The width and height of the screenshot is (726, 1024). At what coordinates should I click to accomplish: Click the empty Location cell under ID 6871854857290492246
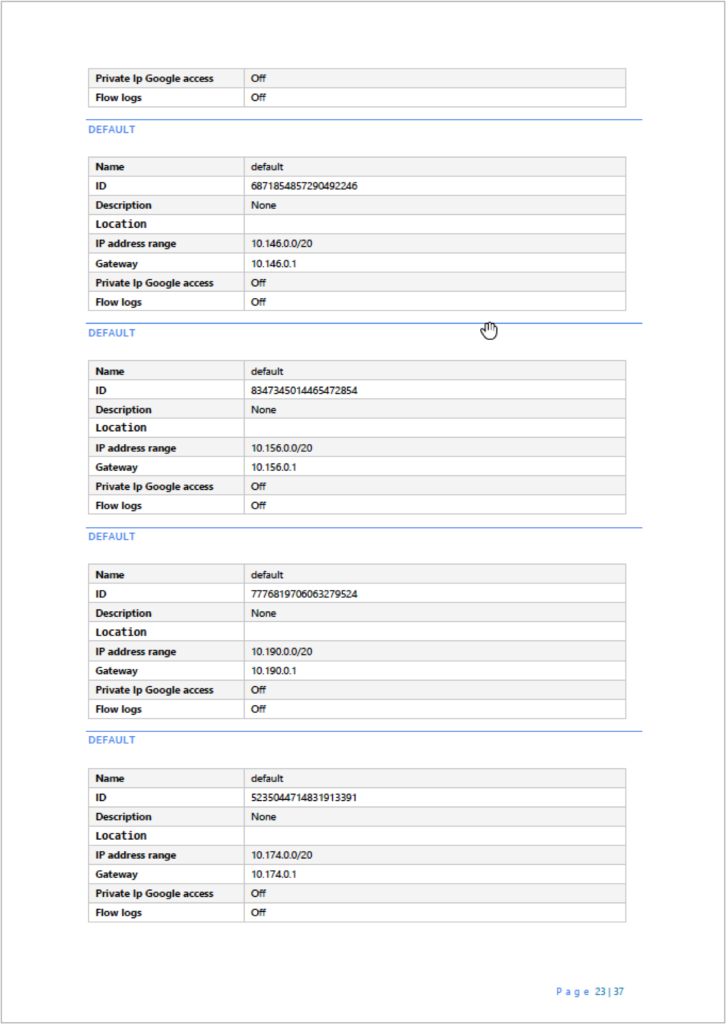click(x=435, y=224)
